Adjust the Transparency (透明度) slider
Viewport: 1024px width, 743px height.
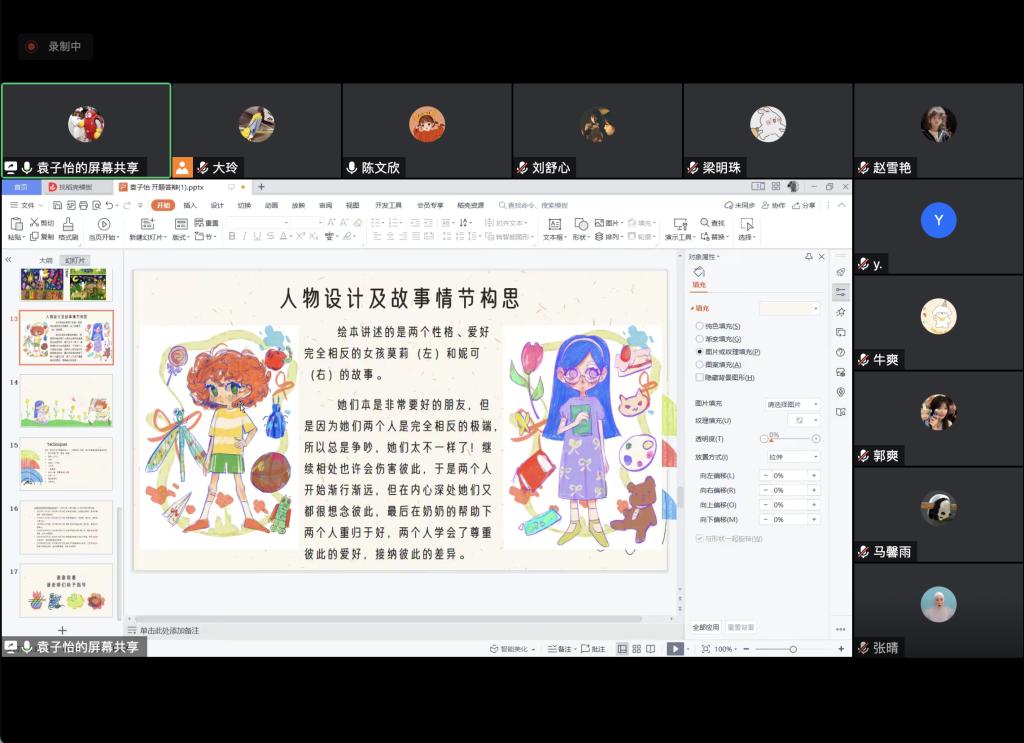point(790,439)
